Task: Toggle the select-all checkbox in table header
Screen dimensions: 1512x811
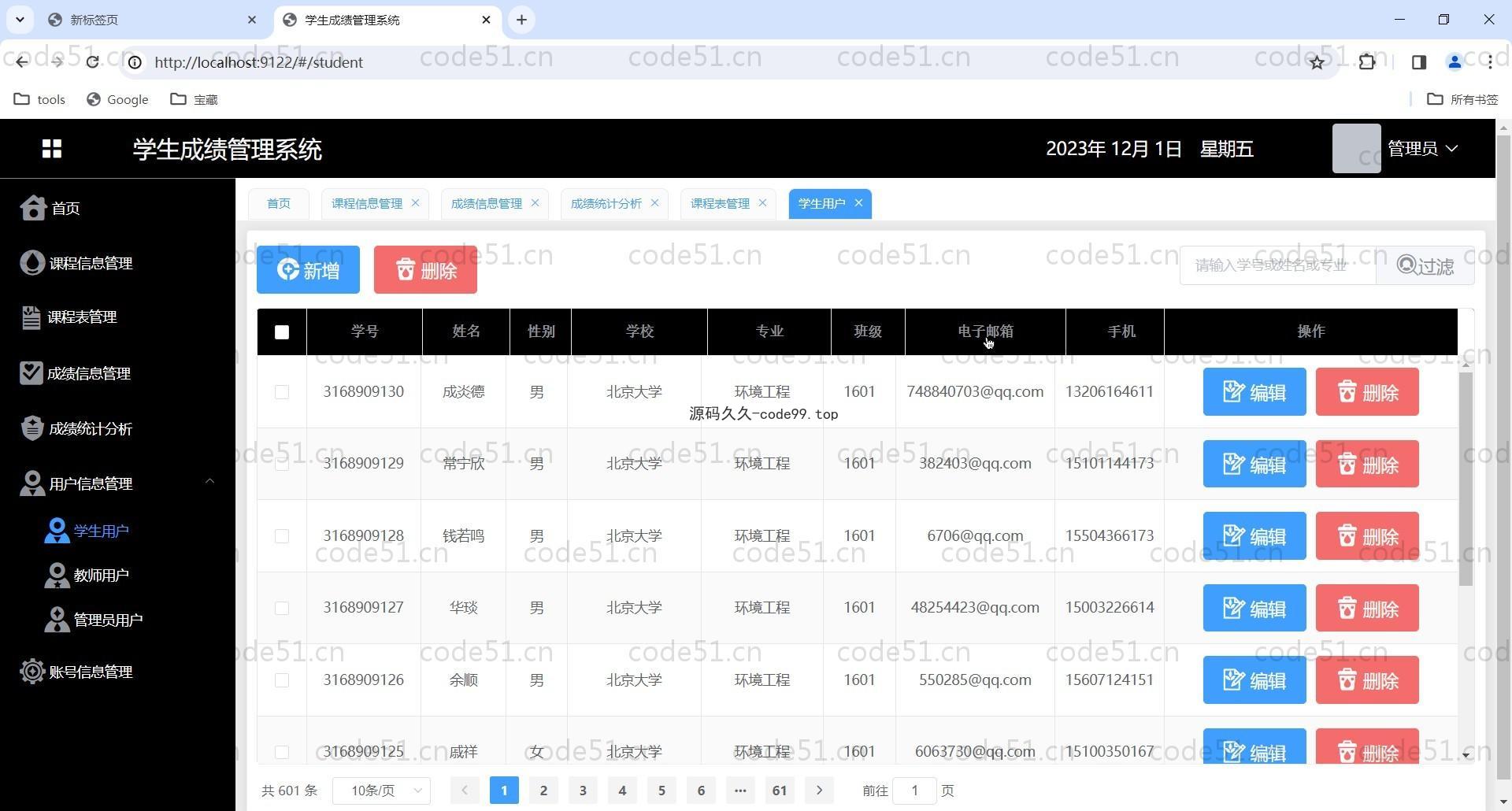Action: click(282, 332)
